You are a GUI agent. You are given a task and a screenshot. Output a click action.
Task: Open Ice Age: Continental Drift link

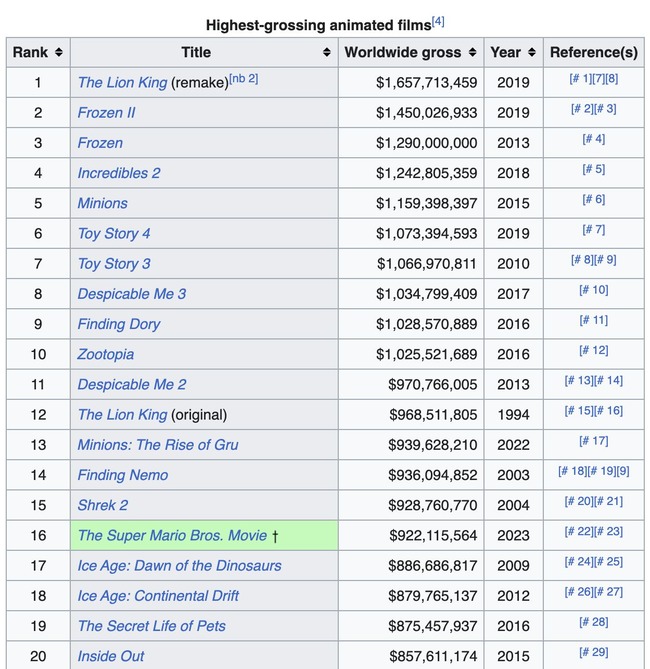point(158,596)
